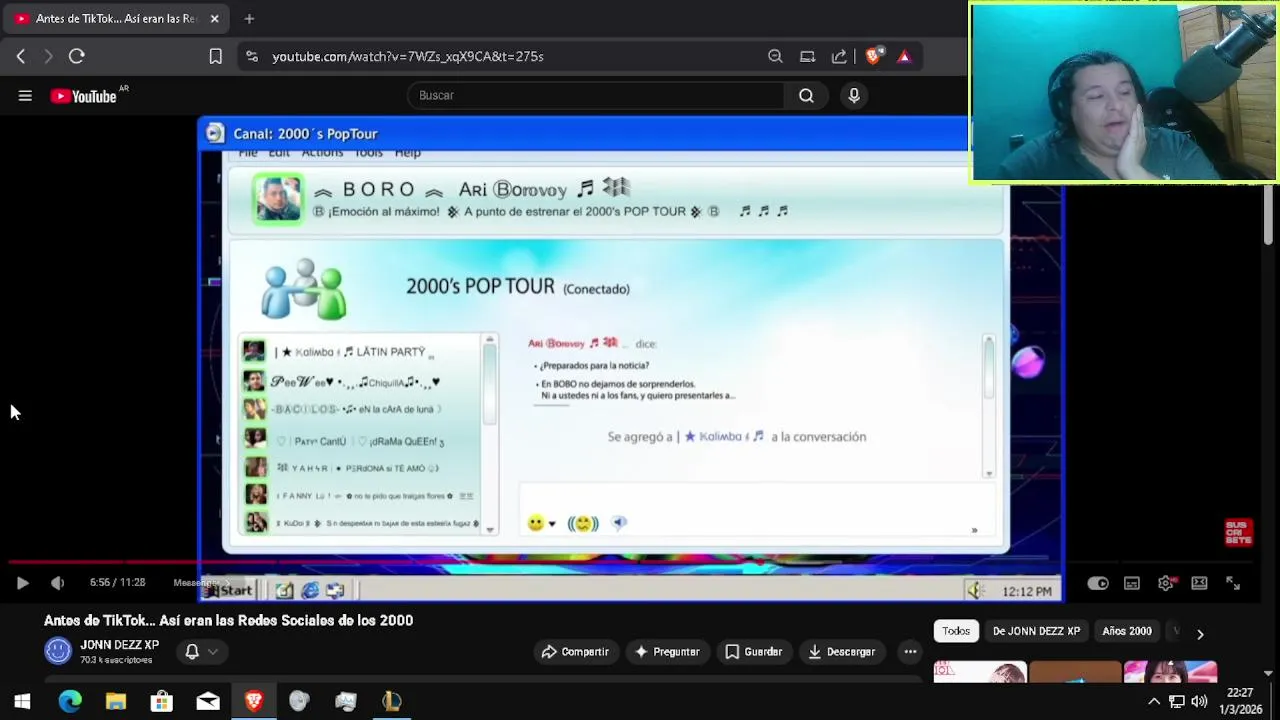Open Brave Rewards triangle icon

(904, 56)
